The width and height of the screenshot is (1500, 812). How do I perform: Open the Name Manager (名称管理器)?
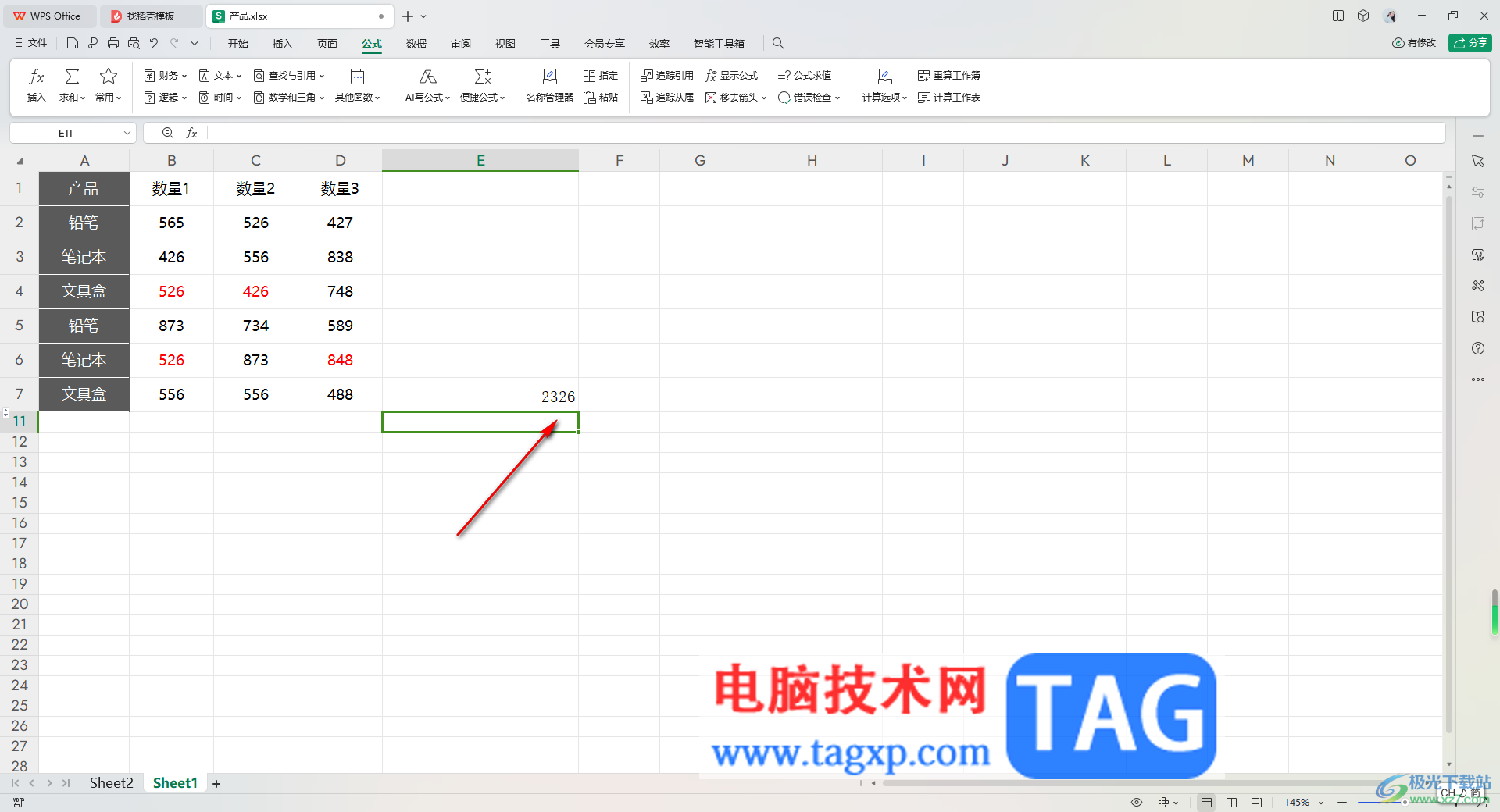tap(549, 85)
